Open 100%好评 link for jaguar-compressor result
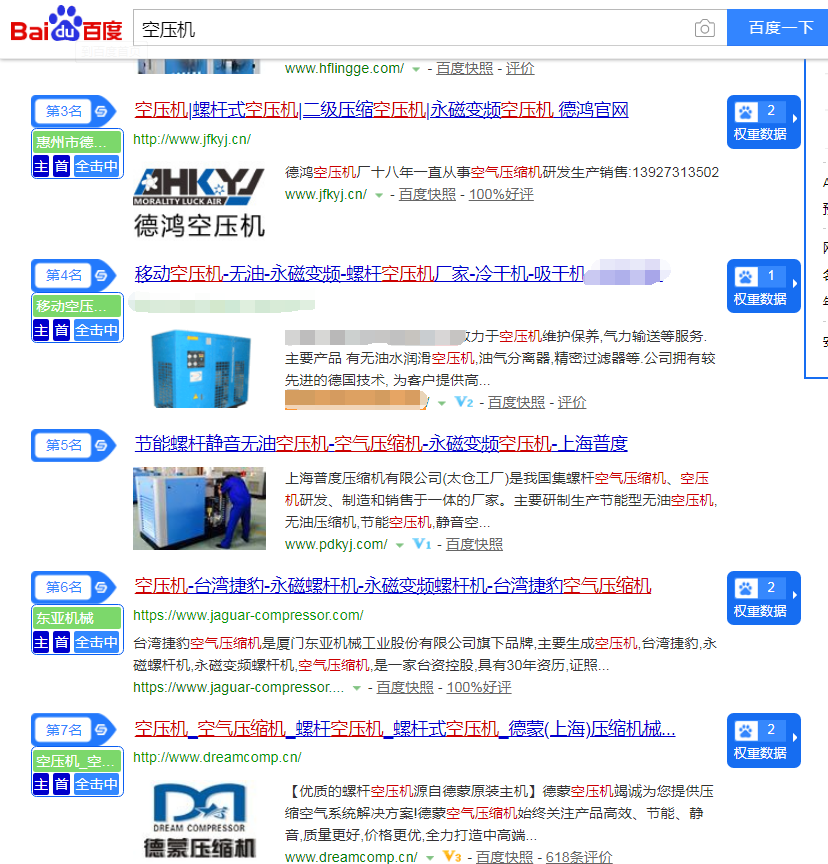 479,688
